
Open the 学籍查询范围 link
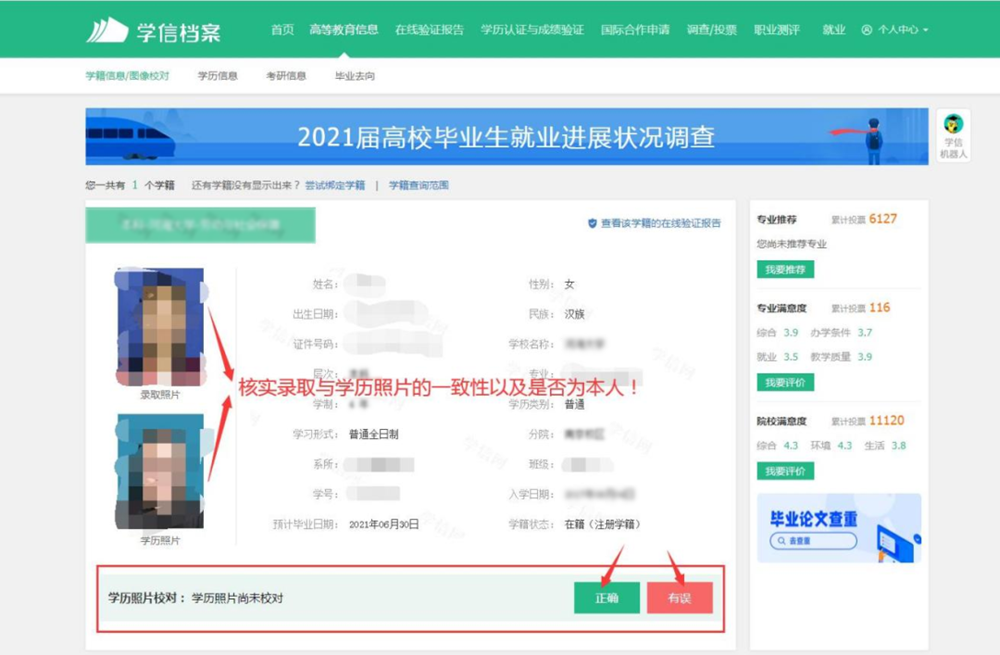click(x=419, y=186)
